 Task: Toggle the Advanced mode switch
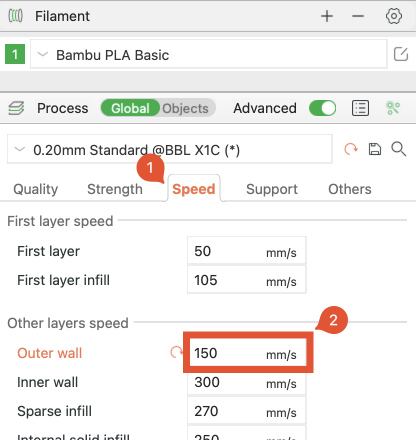coord(322,108)
